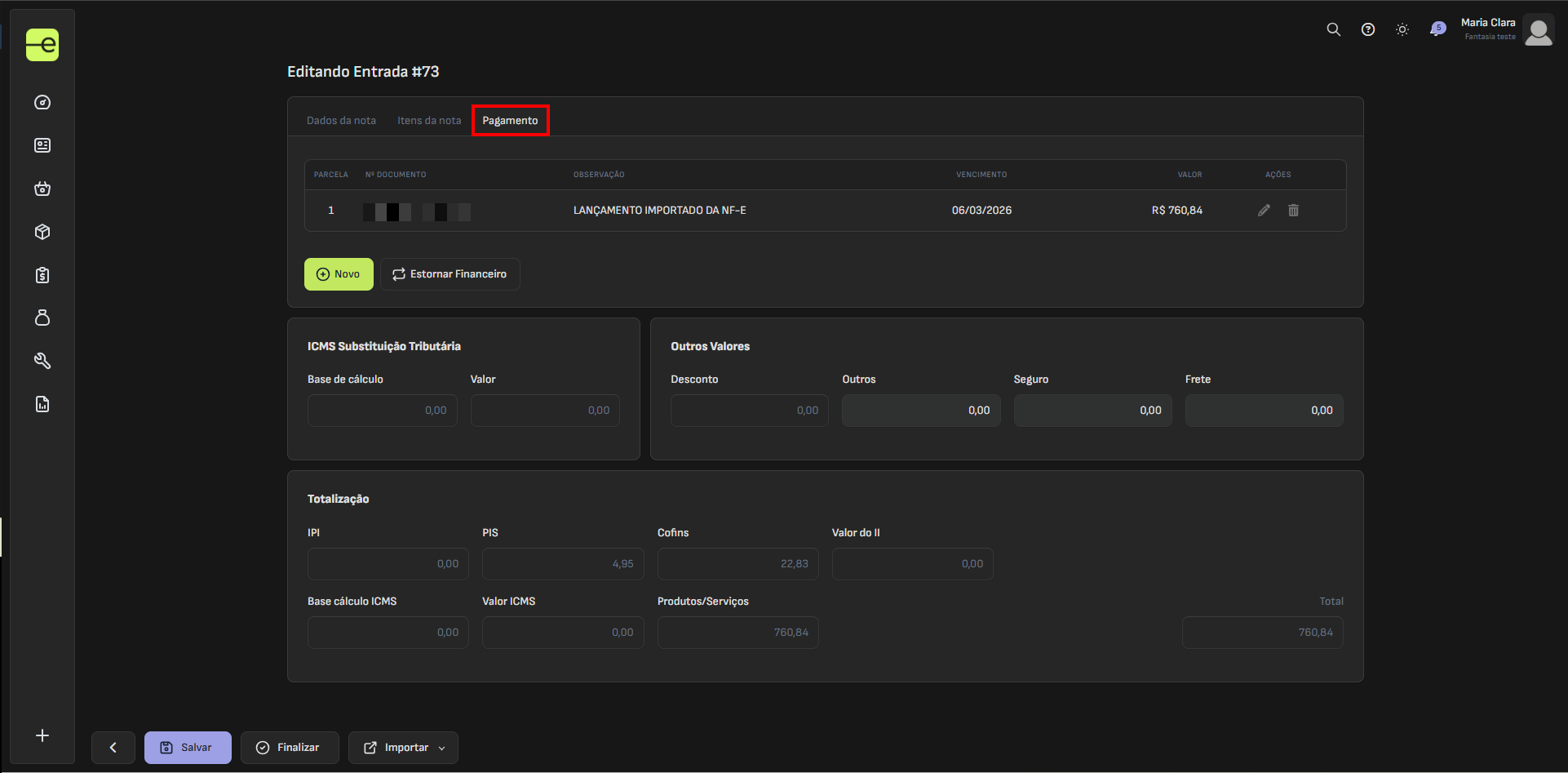Image resolution: width=1568 pixels, height=773 pixels.
Task: Focus the Cofins field showing 22,83
Action: tap(738, 564)
